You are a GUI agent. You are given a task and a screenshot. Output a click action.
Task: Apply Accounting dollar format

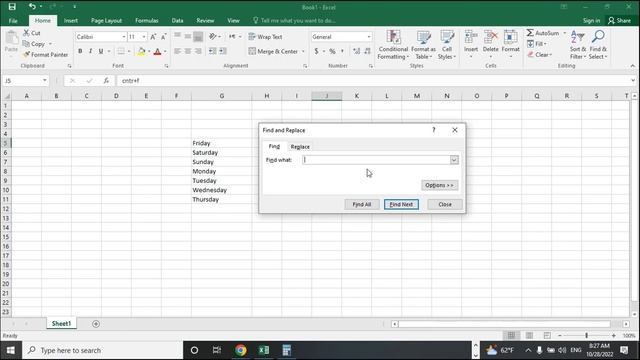click(x=316, y=51)
